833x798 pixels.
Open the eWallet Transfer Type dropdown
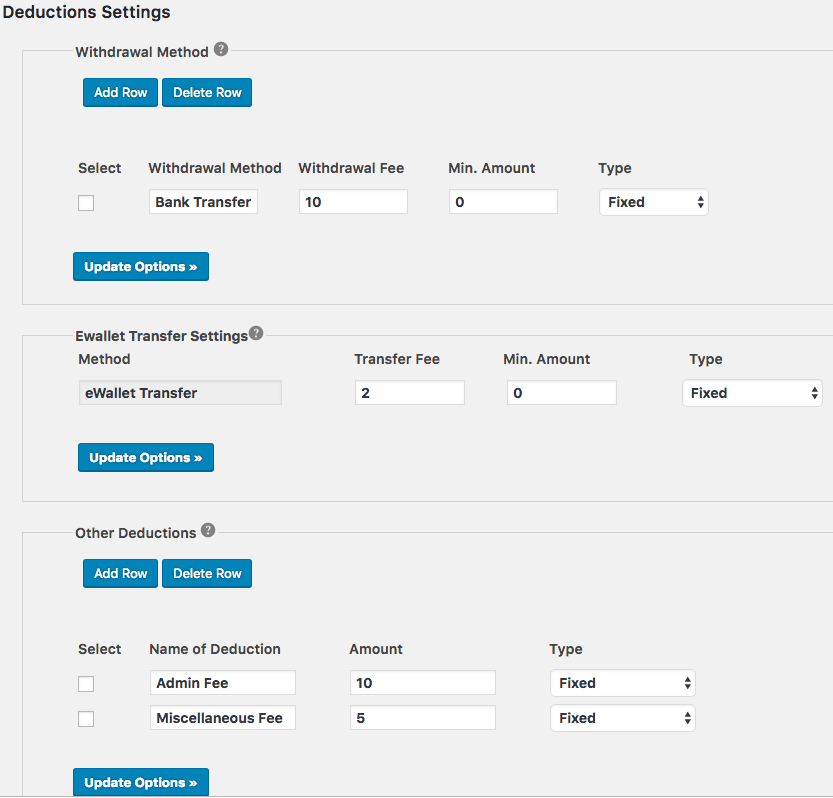752,393
